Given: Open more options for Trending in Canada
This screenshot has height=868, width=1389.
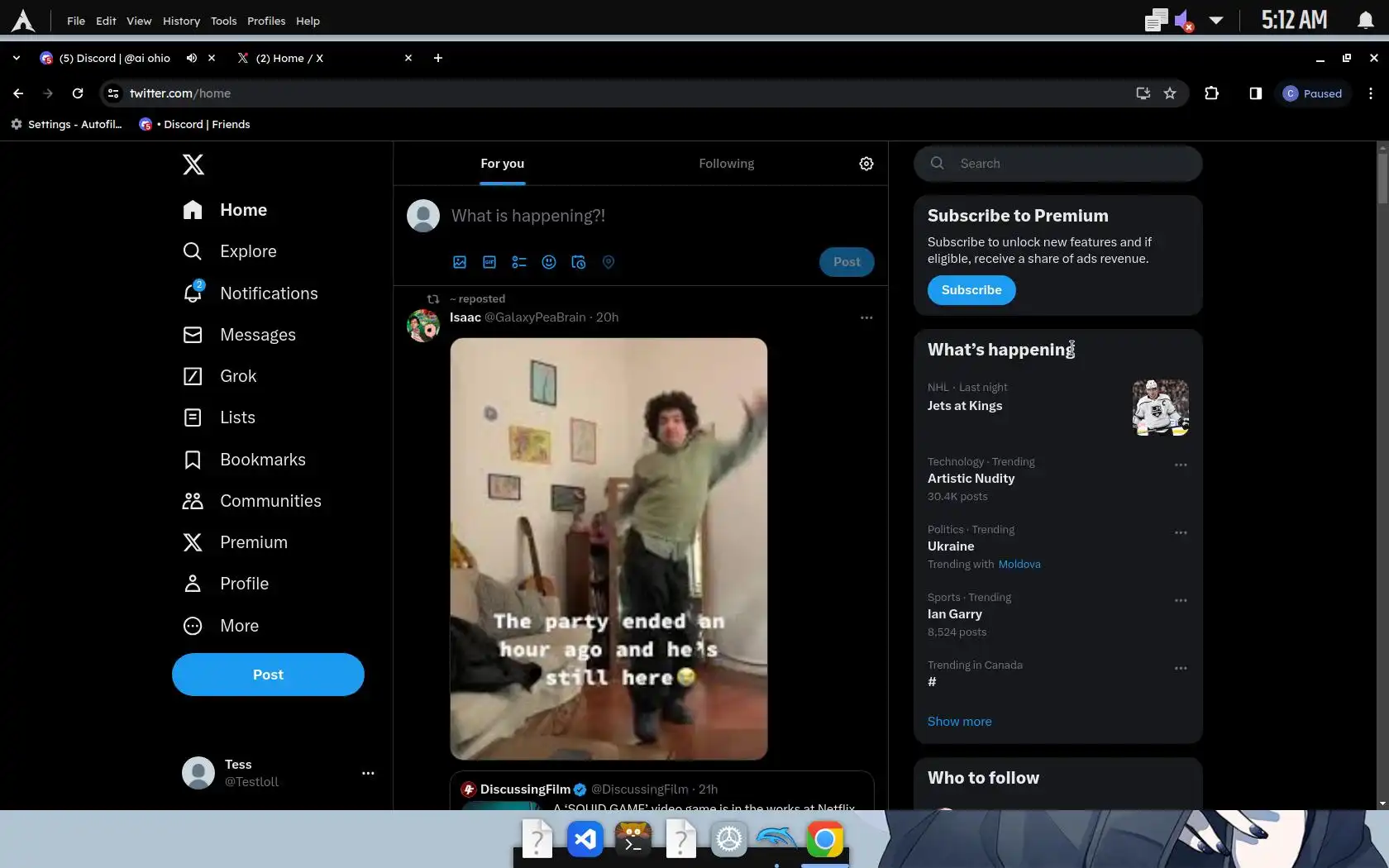Looking at the screenshot, I should click(x=1181, y=668).
